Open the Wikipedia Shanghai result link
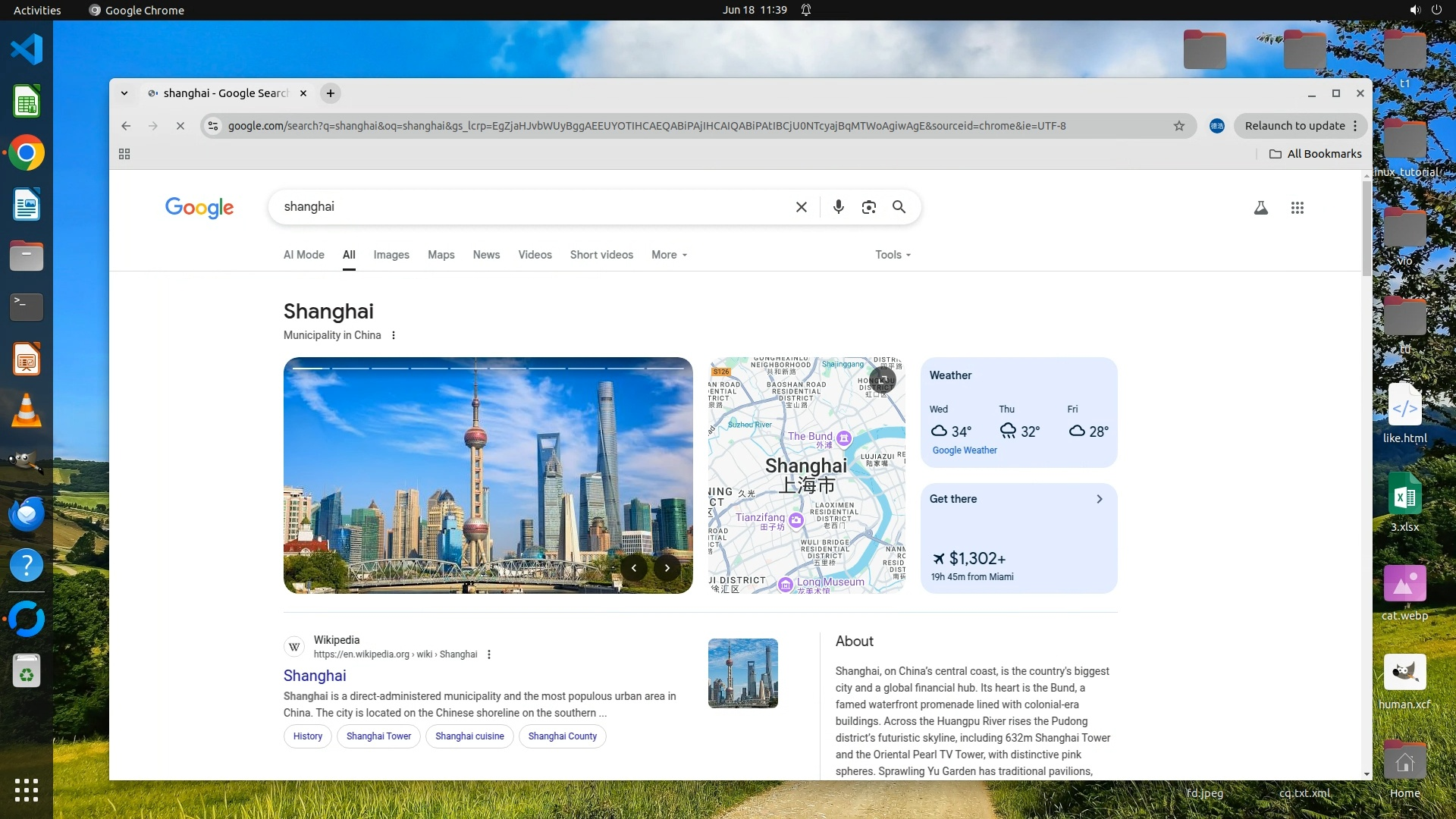This screenshot has height=819, width=1456. tap(315, 676)
